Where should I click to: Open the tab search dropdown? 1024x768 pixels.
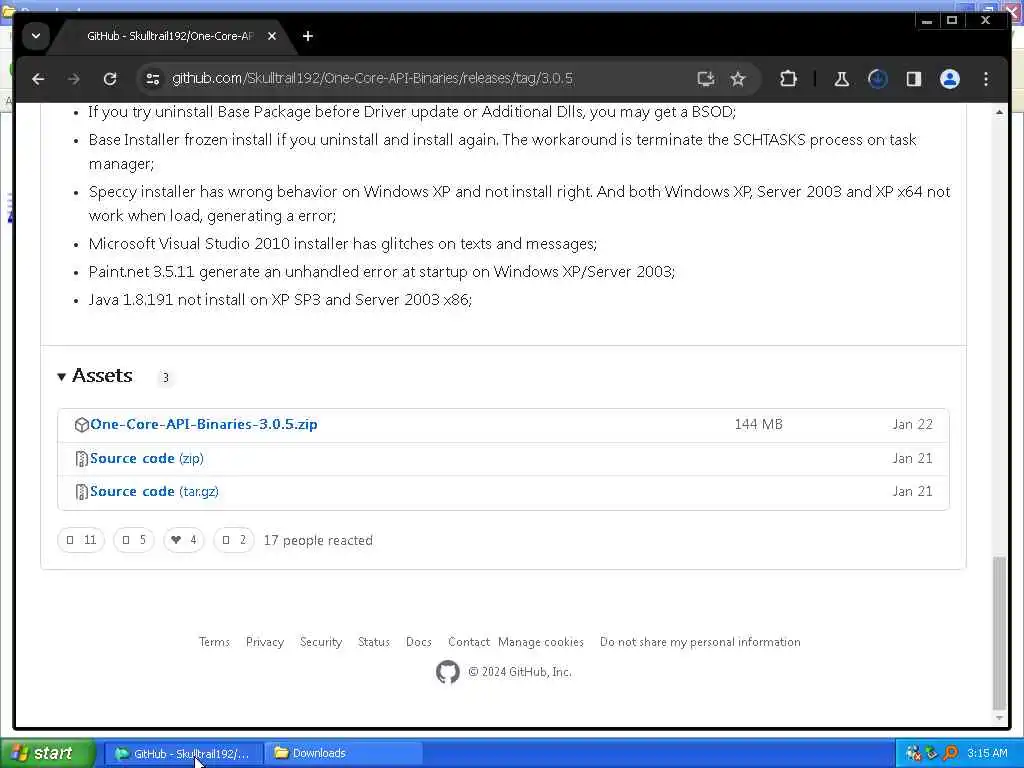36,36
